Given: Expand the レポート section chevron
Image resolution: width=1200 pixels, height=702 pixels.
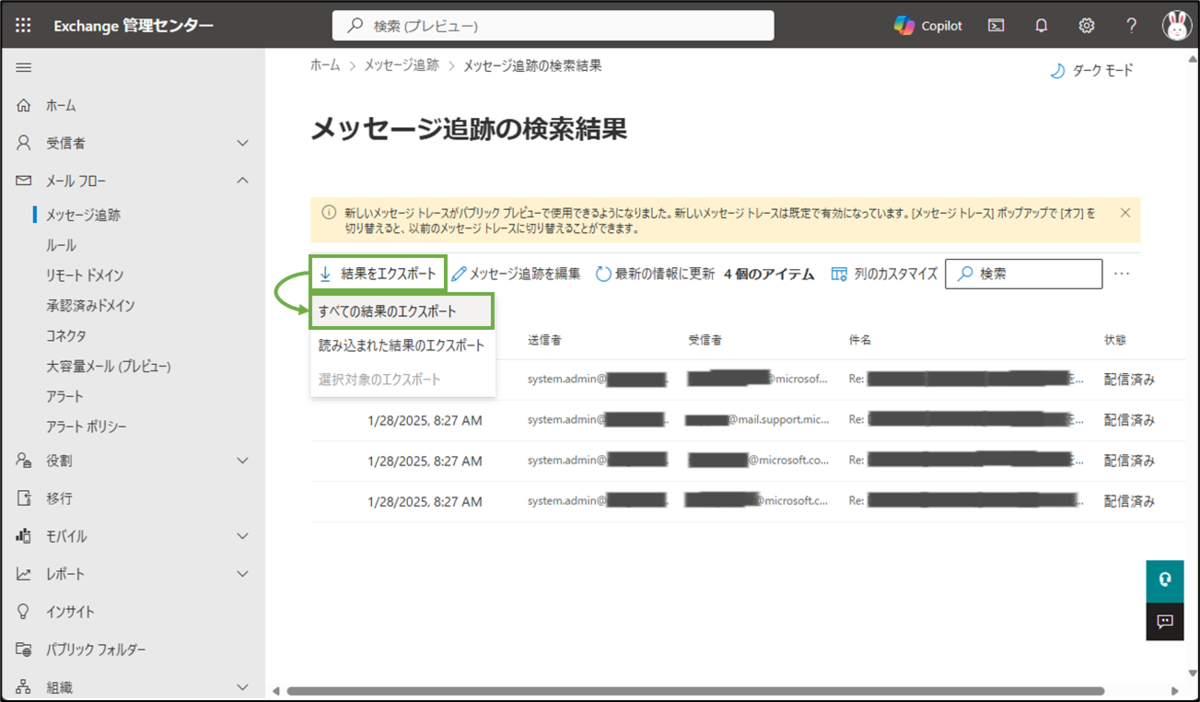Looking at the screenshot, I should (242, 574).
